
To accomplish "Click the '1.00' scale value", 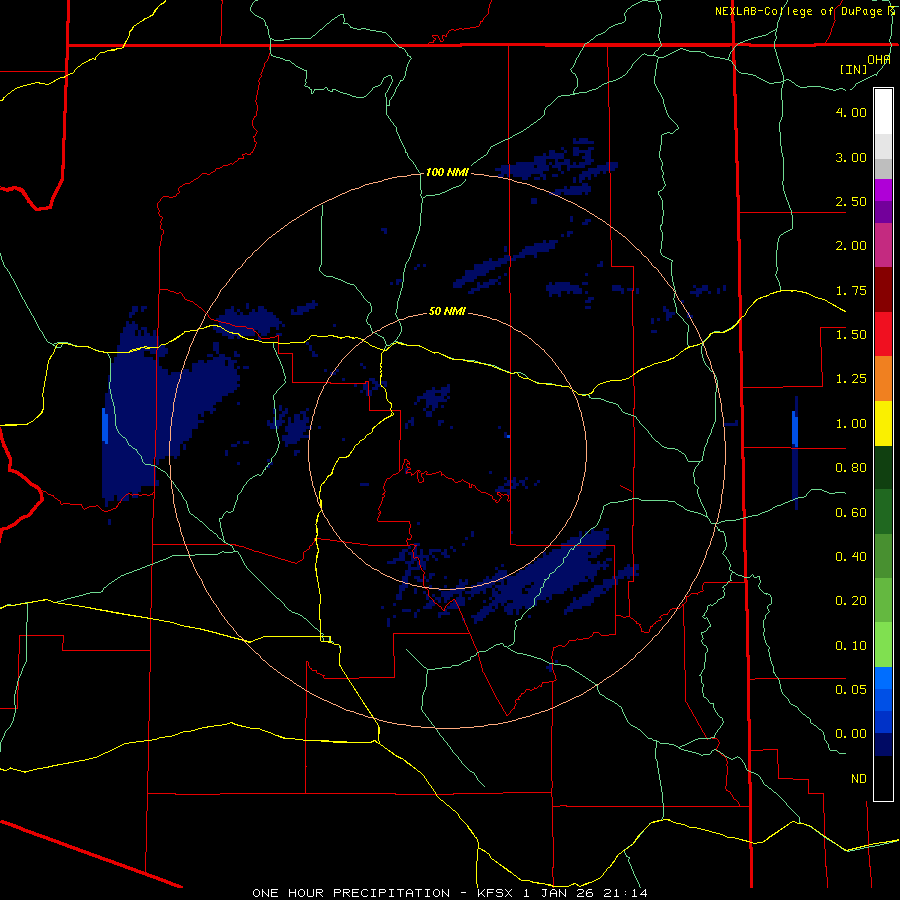I will point(851,424).
